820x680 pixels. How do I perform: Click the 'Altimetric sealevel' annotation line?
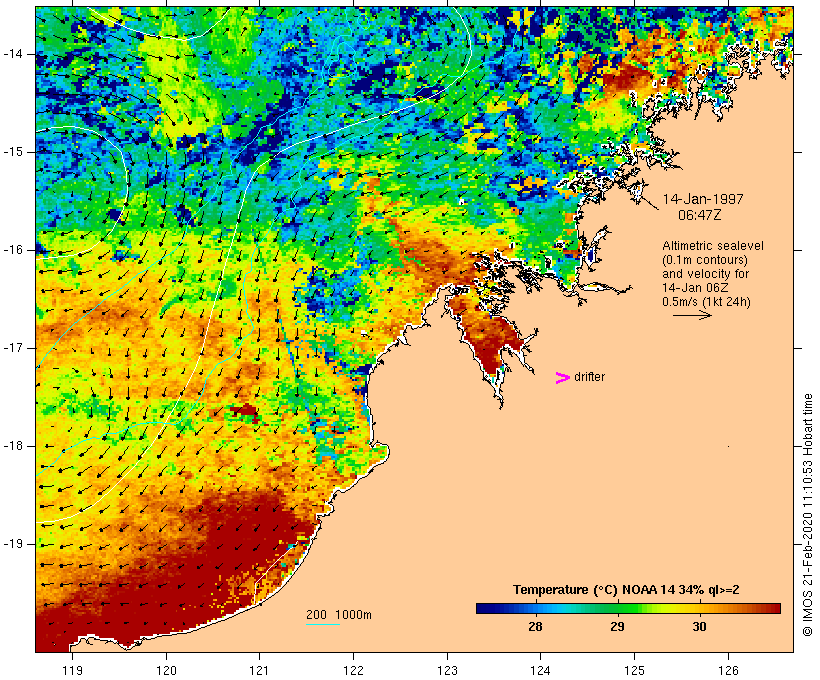coord(713,245)
